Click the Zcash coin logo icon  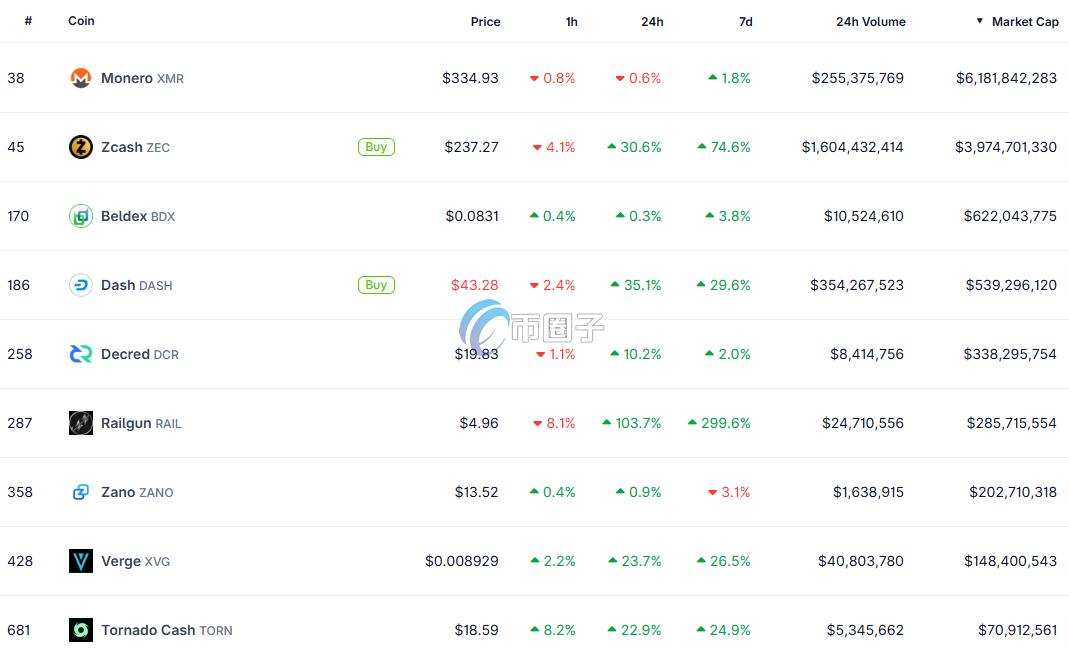81,147
